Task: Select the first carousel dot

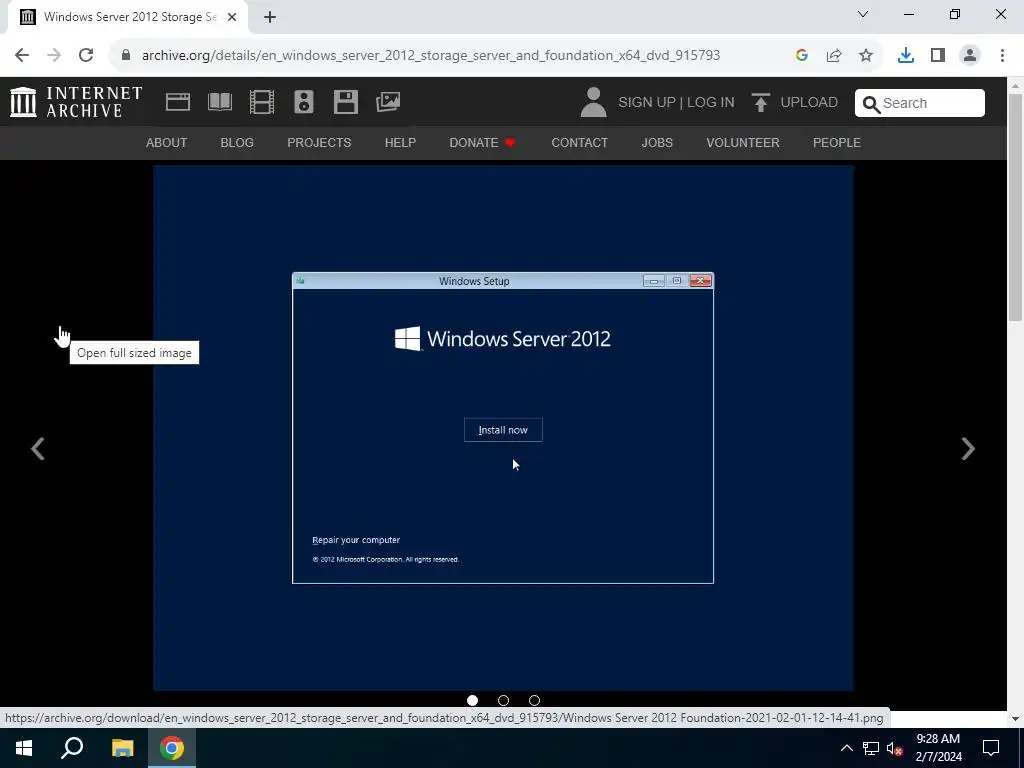Action: tap(472, 700)
